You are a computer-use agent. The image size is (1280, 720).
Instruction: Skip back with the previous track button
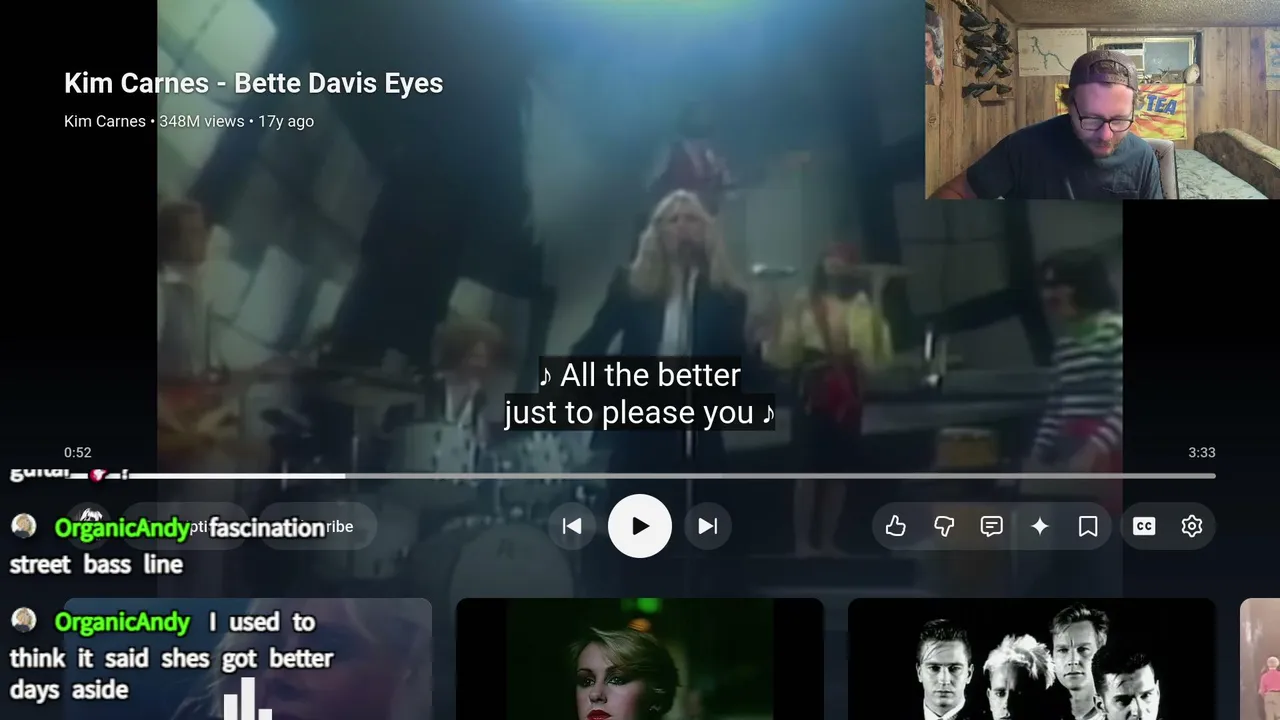[x=572, y=526]
